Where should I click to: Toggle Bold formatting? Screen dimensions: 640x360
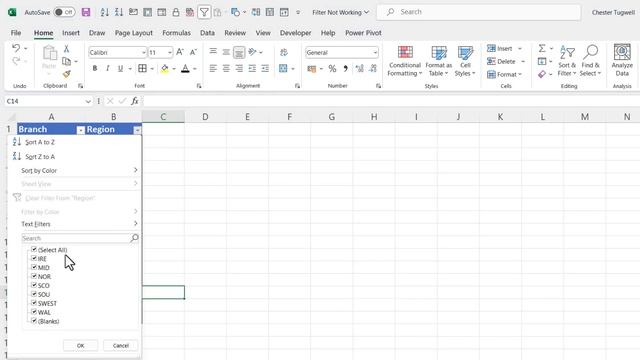pyautogui.click(x=95, y=68)
